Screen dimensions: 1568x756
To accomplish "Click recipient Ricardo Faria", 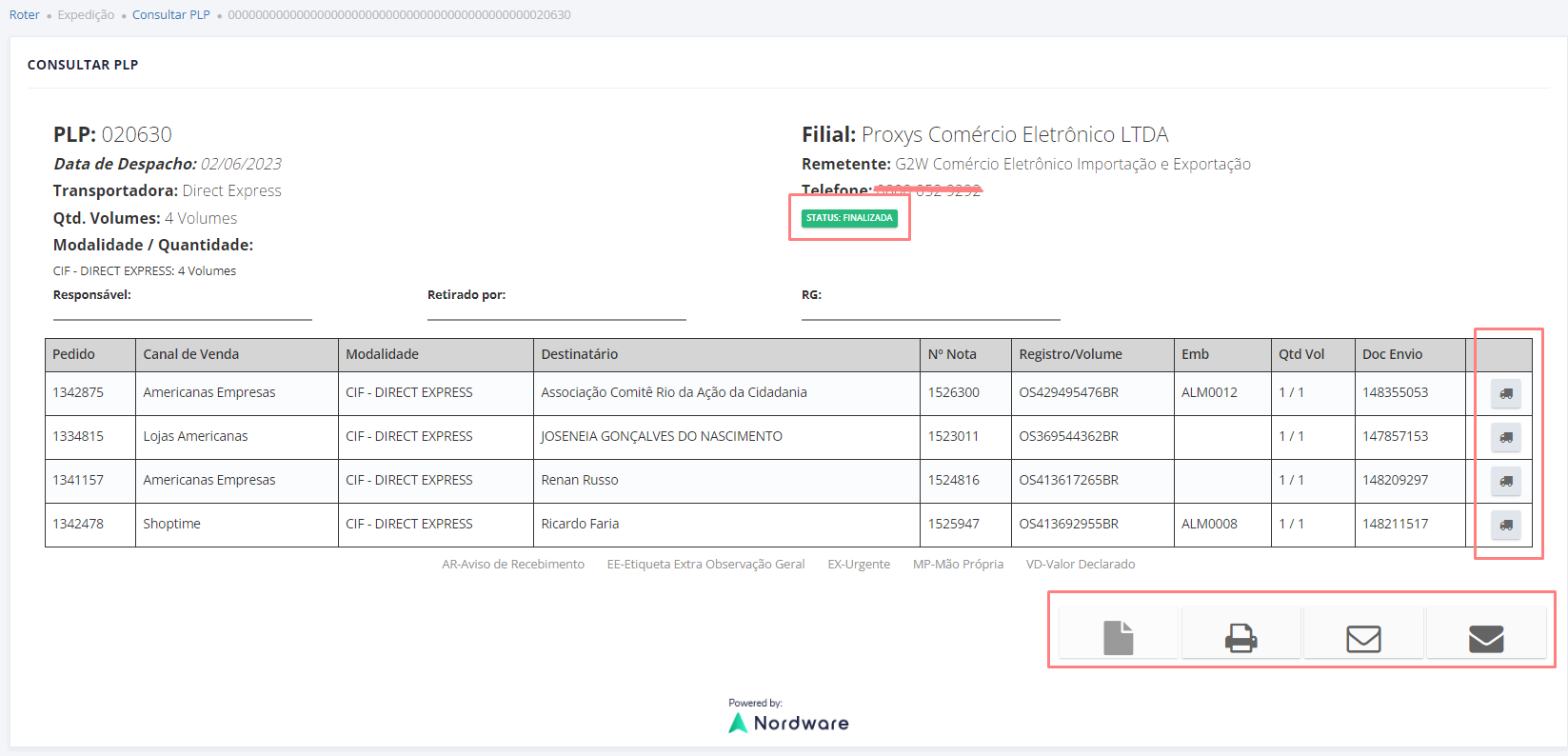I will [580, 524].
